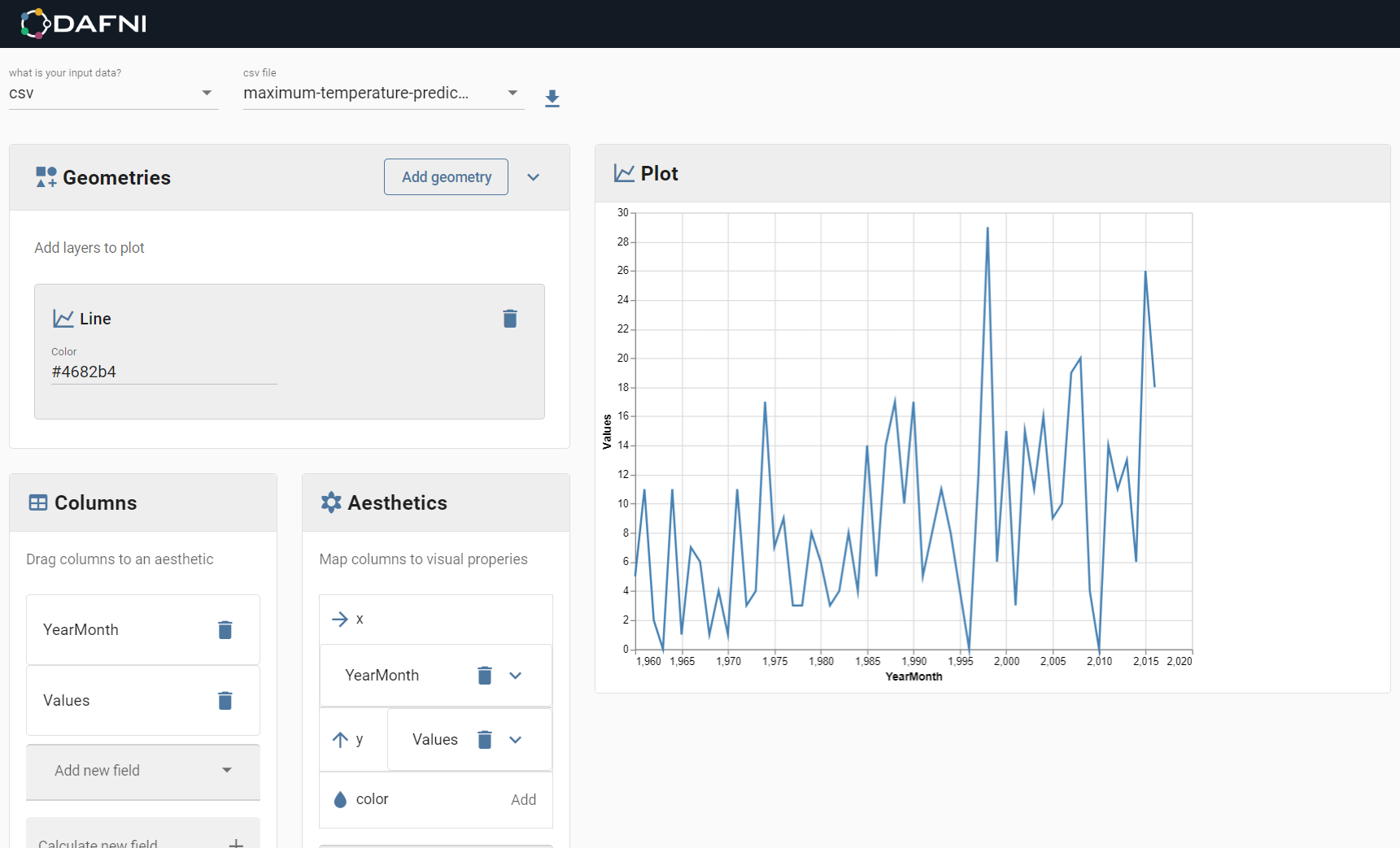Screen dimensions: 1400x848
Task: Open the csv file dropdown
Action: coord(512,93)
